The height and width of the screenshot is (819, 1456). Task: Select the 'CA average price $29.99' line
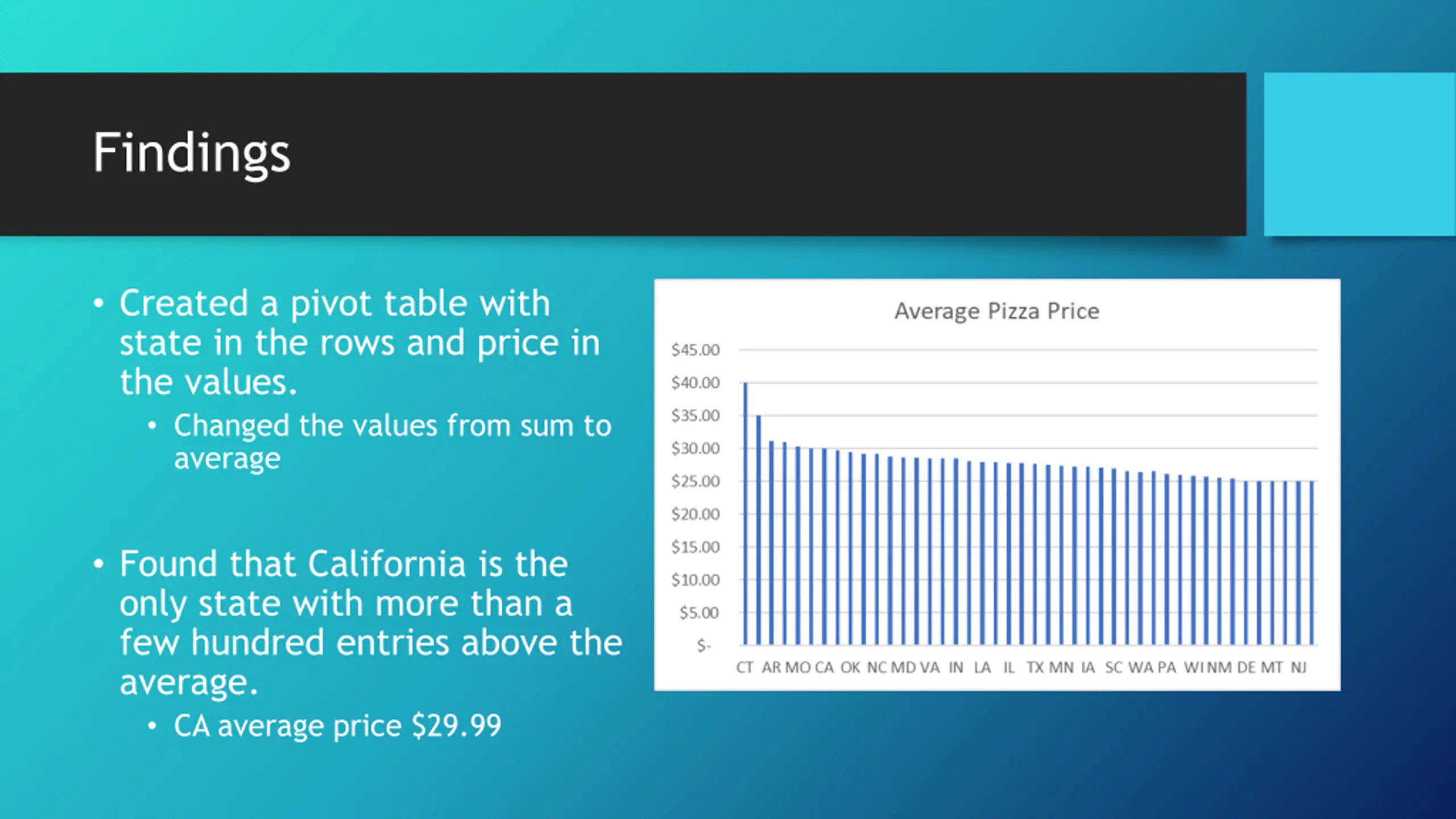338,726
